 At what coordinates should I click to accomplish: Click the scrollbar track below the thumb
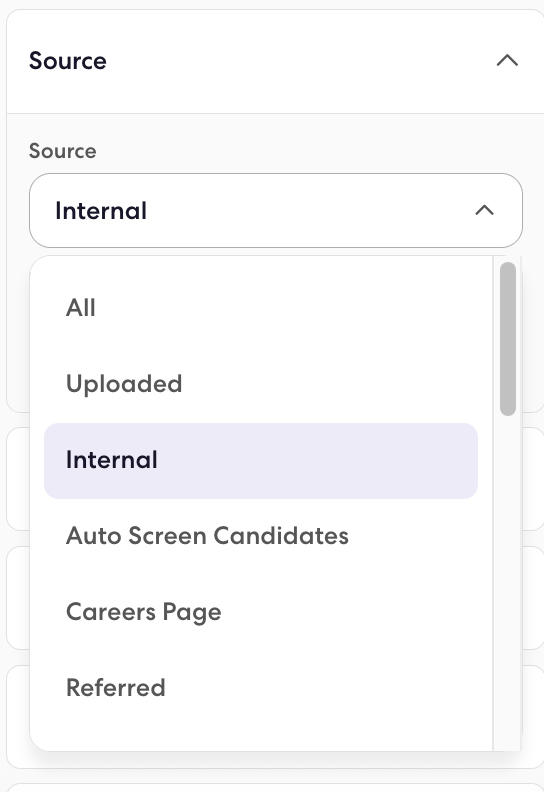508,581
